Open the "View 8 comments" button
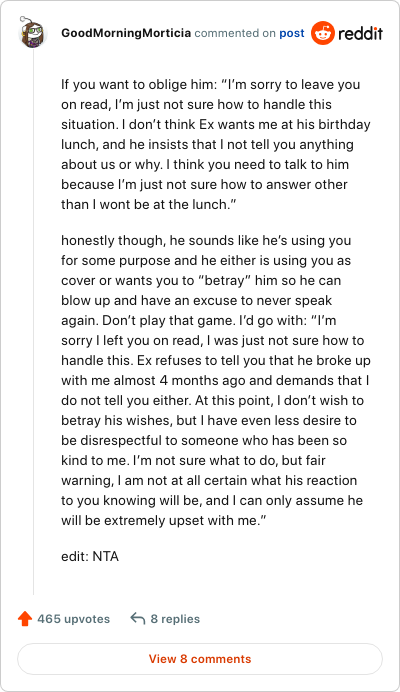The height and width of the screenshot is (692, 400). click(200, 659)
